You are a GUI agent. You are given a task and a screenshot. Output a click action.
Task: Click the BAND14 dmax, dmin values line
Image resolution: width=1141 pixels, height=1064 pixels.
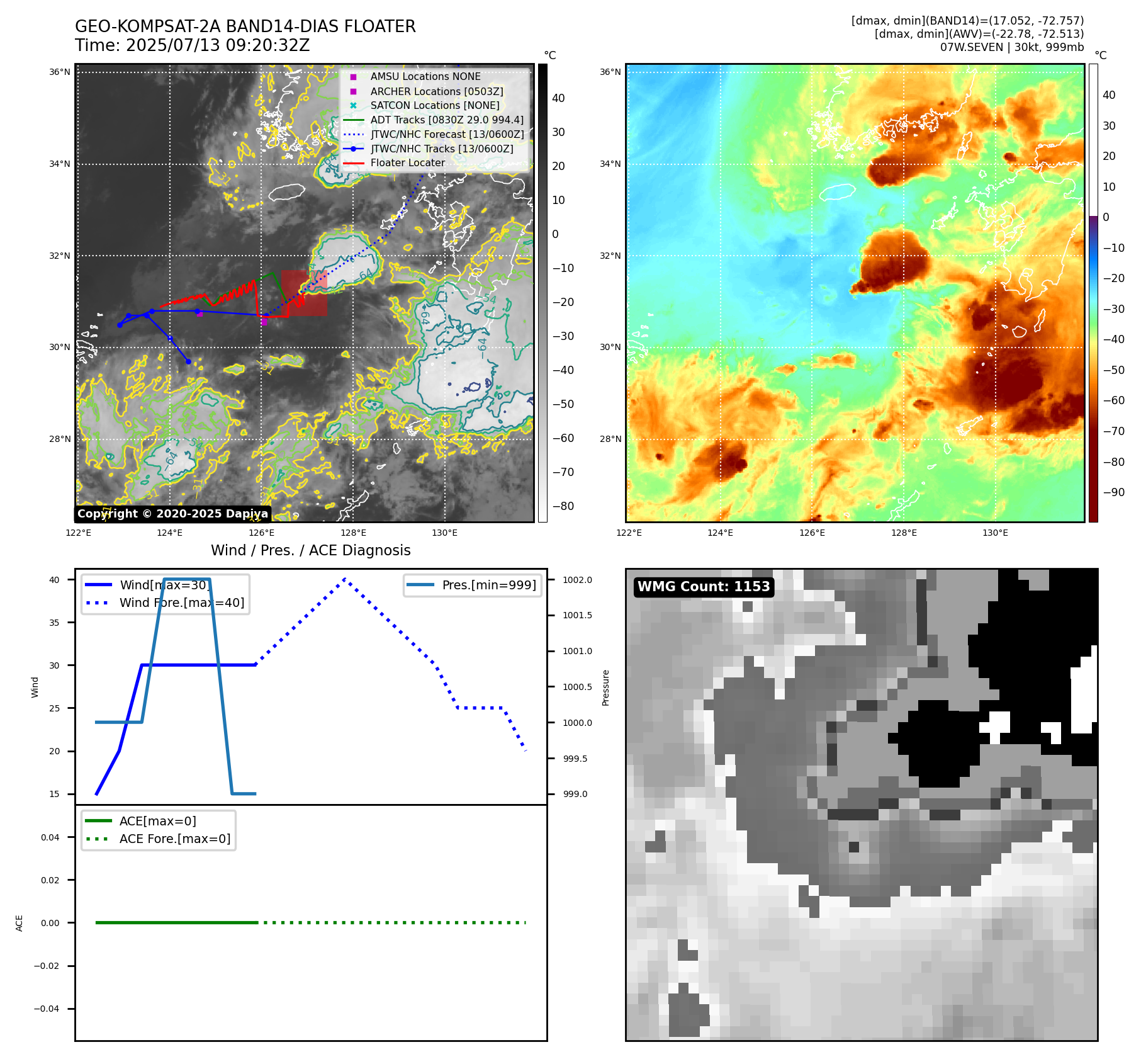(x=967, y=21)
